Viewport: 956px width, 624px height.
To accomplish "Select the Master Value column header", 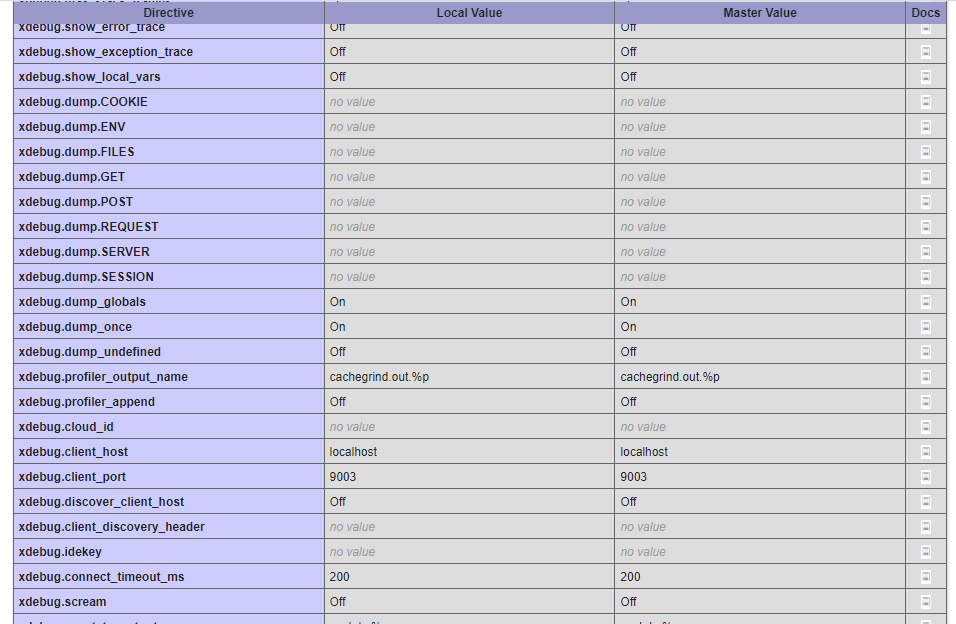I will [x=758, y=12].
